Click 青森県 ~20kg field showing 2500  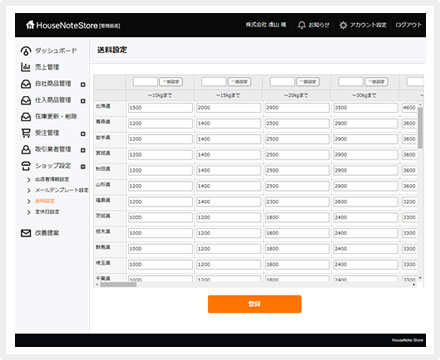pyautogui.click(x=297, y=123)
